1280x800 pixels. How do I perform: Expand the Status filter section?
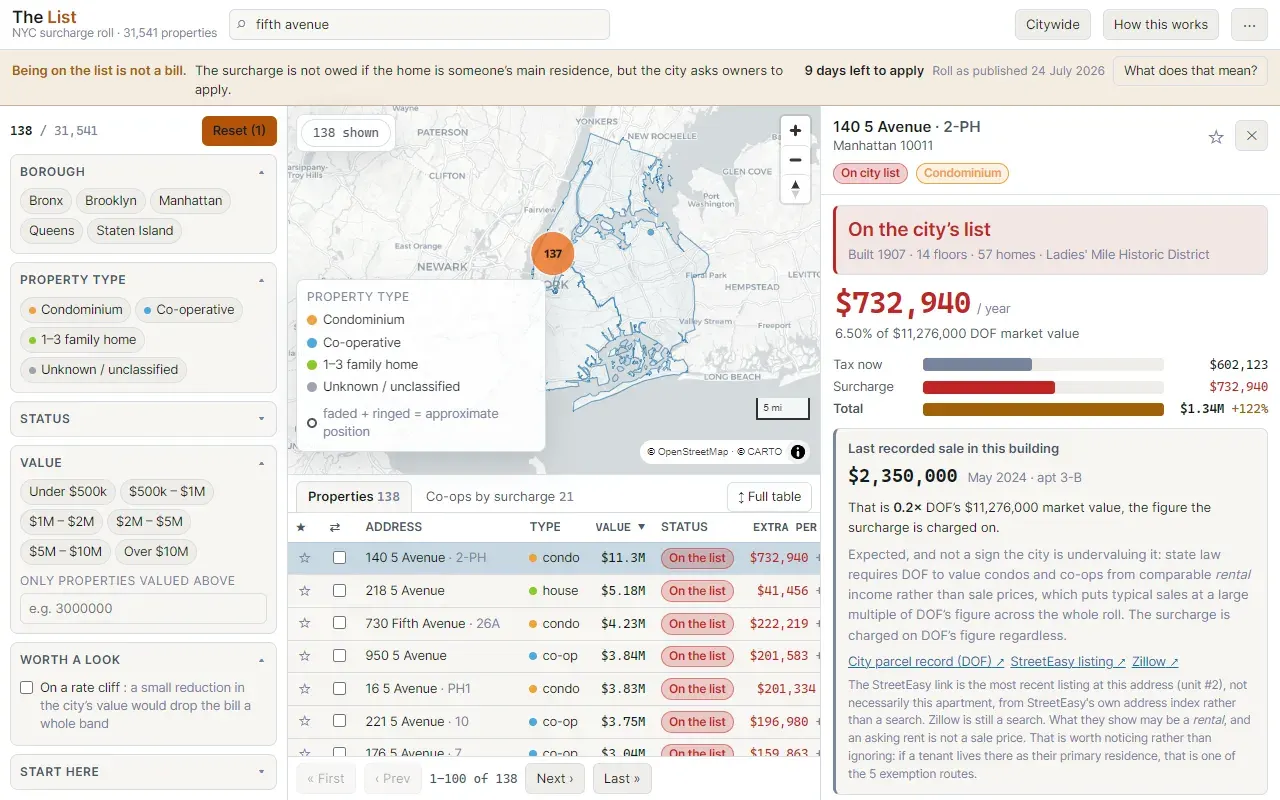pos(143,419)
